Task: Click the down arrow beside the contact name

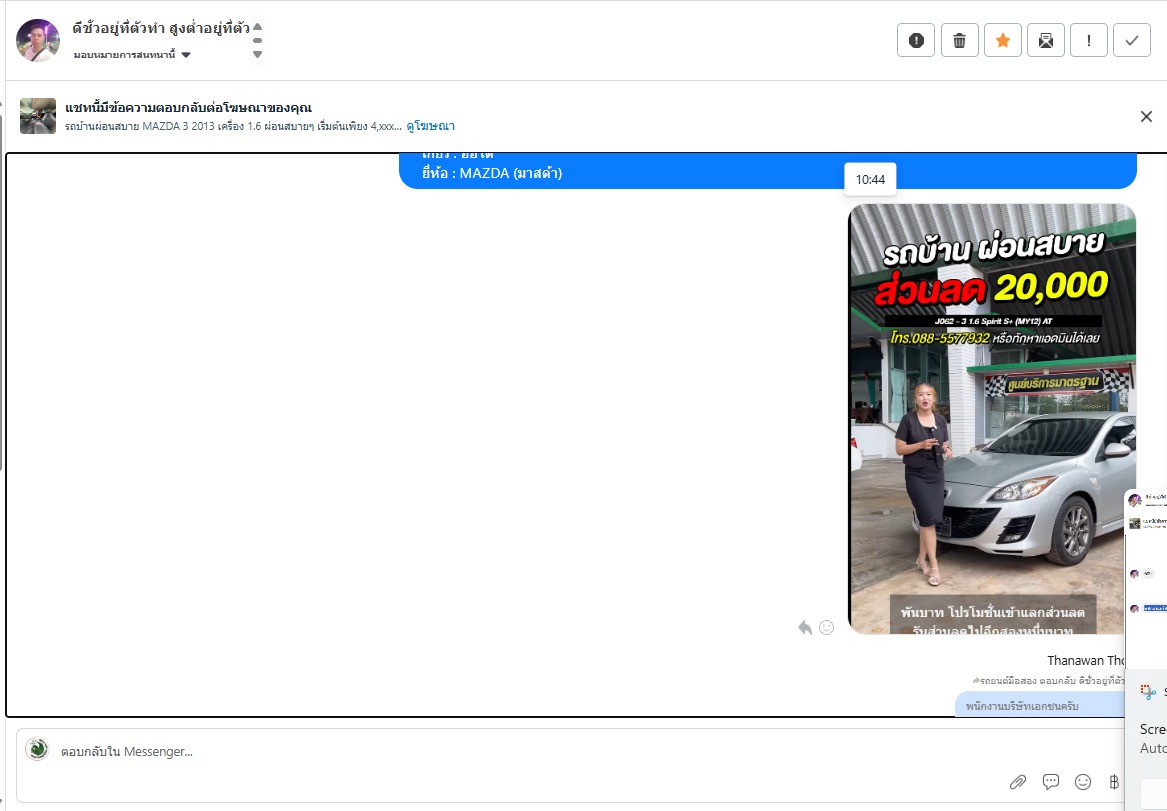Action: [x=258, y=54]
